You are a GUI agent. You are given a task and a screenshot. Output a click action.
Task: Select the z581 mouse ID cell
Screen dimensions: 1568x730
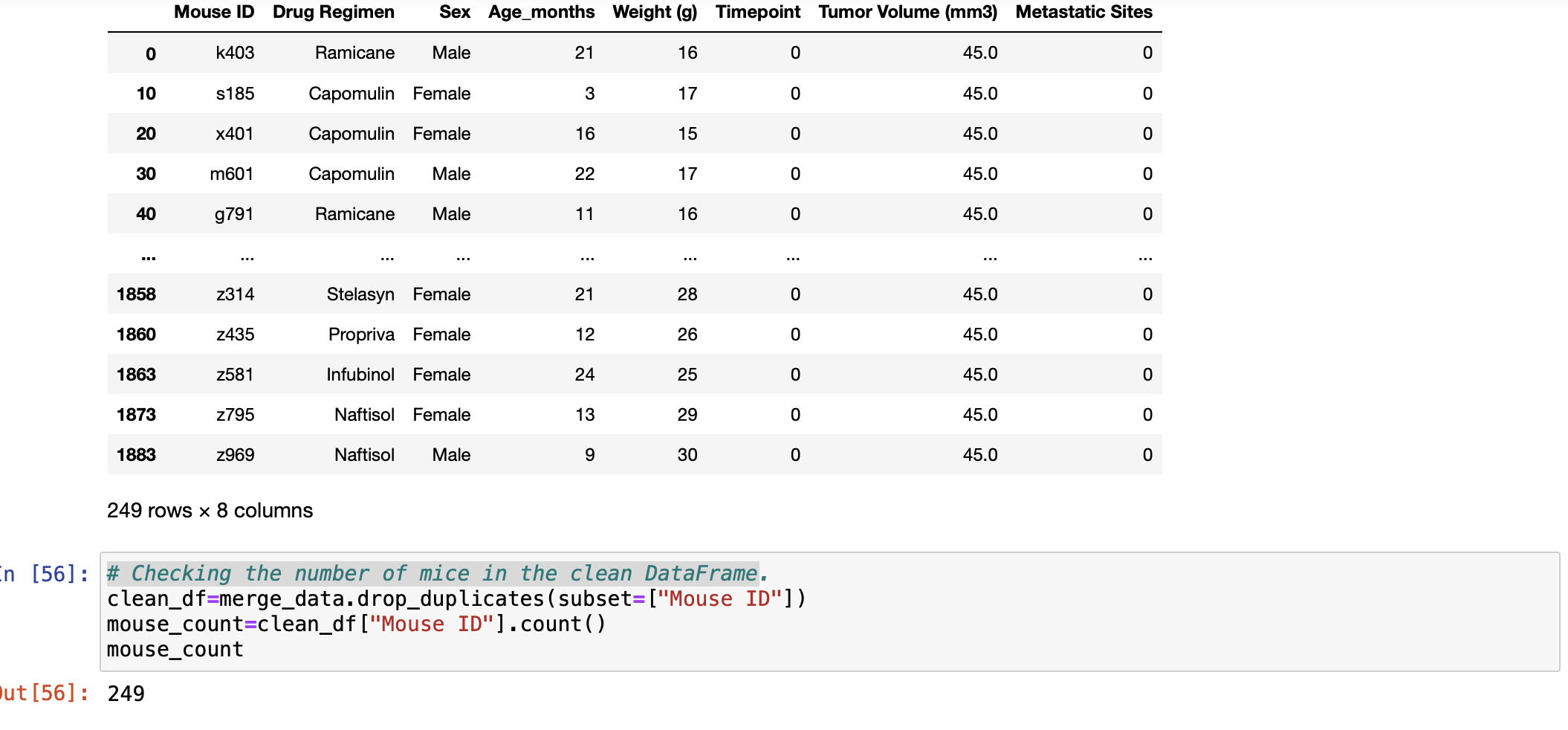tap(235, 375)
